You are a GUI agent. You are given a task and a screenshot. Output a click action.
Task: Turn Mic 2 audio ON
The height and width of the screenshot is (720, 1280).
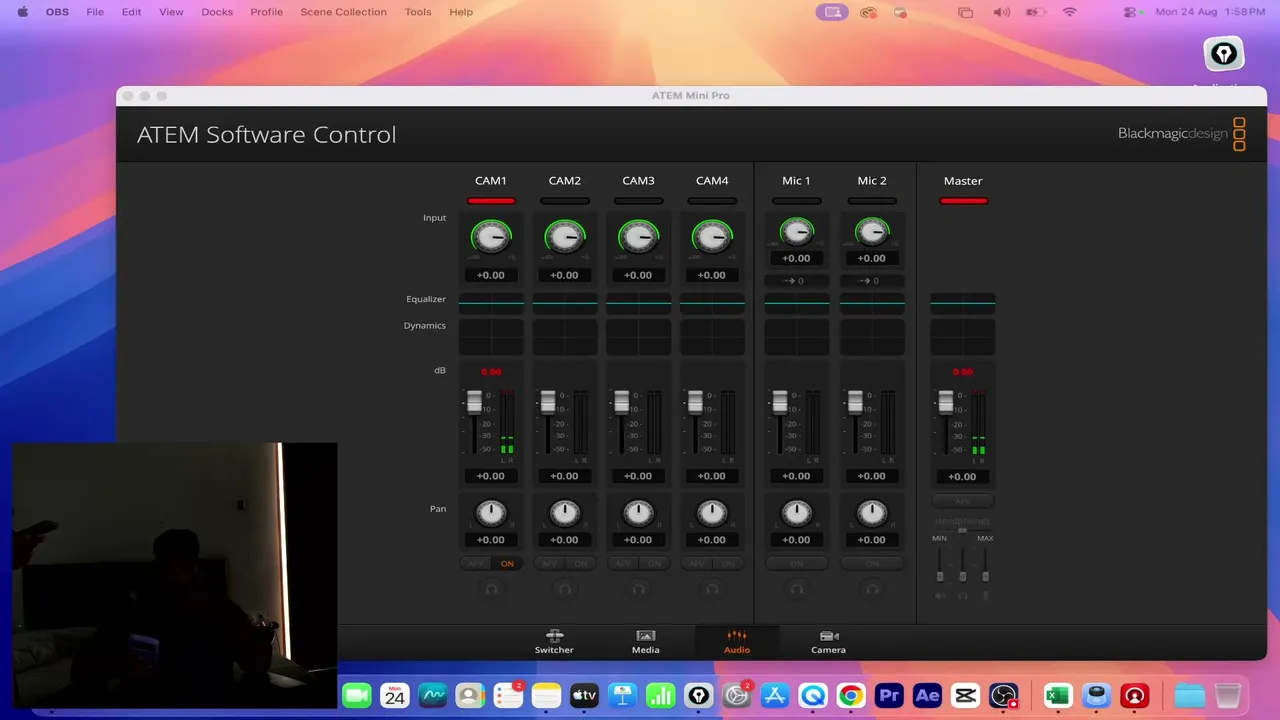tap(872, 563)
